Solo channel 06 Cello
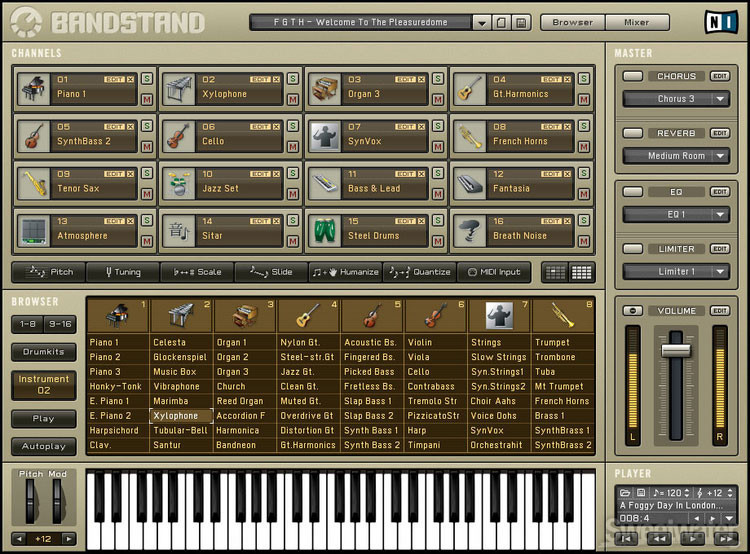The image size is (750, 554). tap(293, 126)
